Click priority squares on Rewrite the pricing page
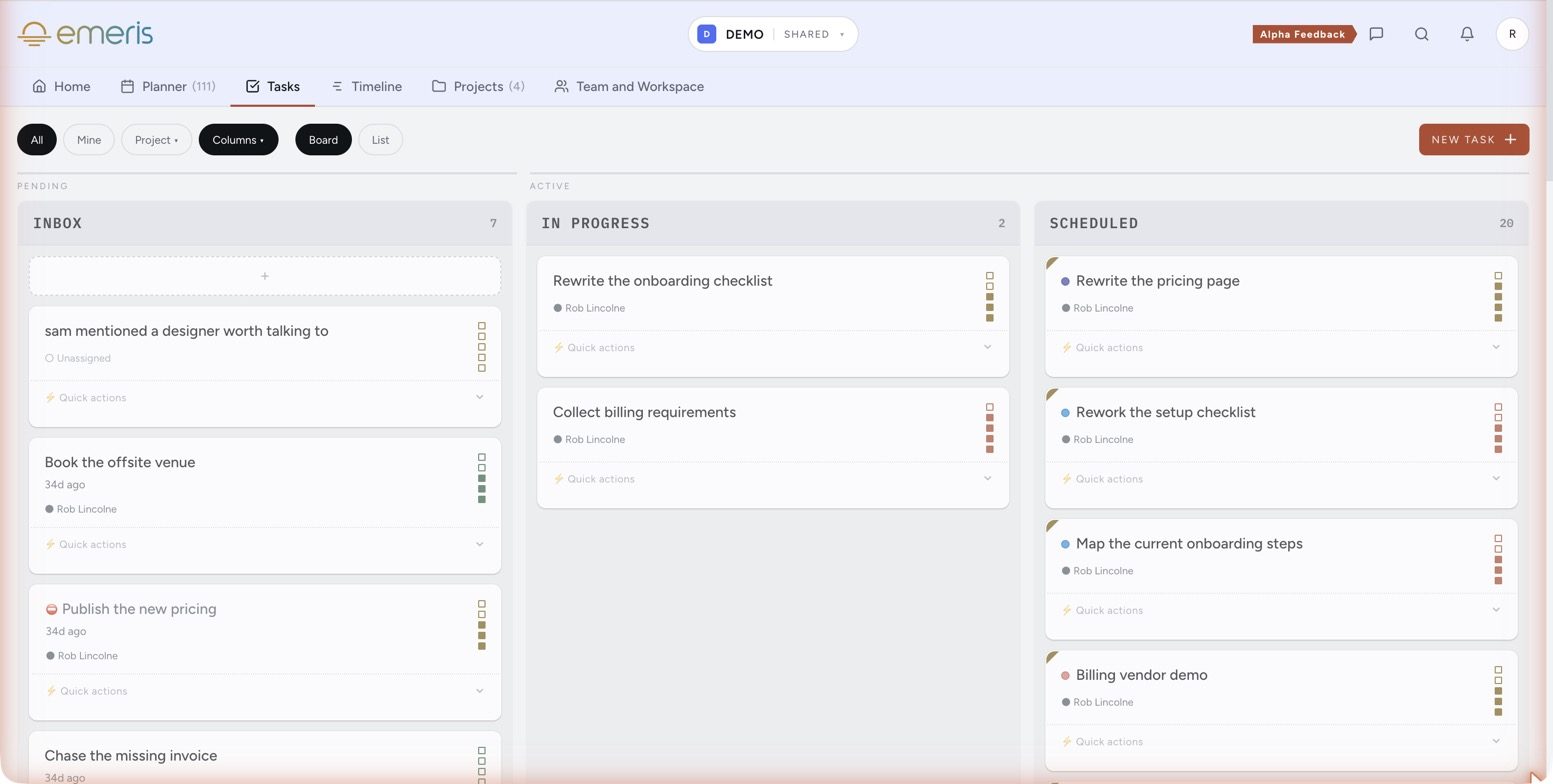1553x784 pixels. pos(1498,297)
